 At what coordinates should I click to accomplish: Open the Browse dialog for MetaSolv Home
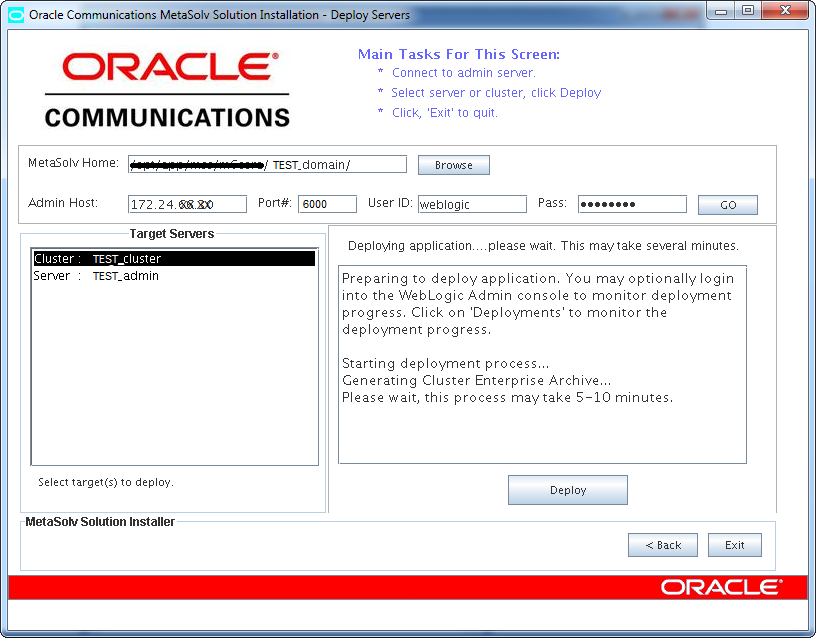[x=453, y=164]
